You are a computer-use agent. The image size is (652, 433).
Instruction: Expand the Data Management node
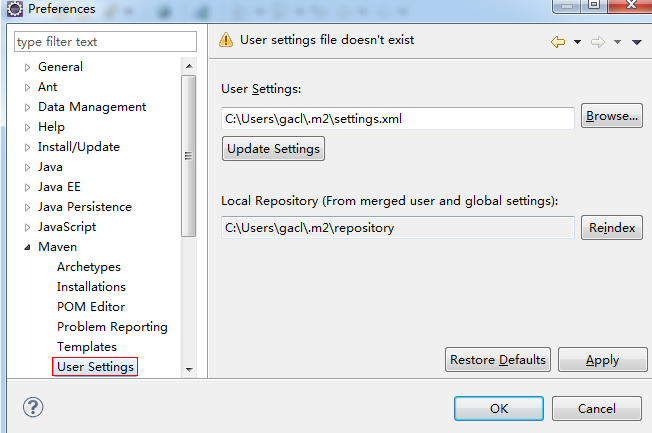tap(27, 107)
